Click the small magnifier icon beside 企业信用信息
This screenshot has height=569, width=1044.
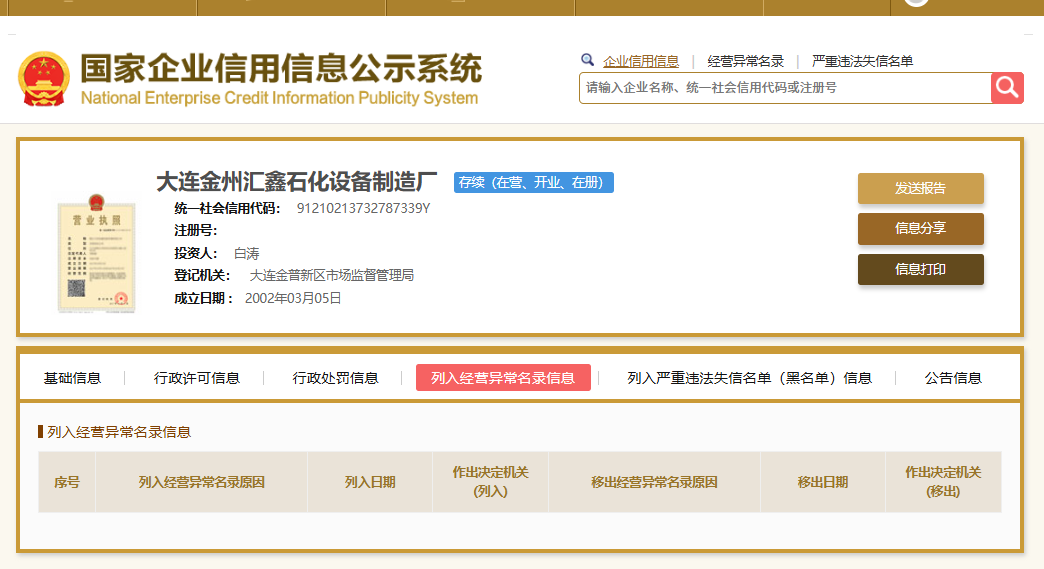pyautogui.click(x=588, y=60)
